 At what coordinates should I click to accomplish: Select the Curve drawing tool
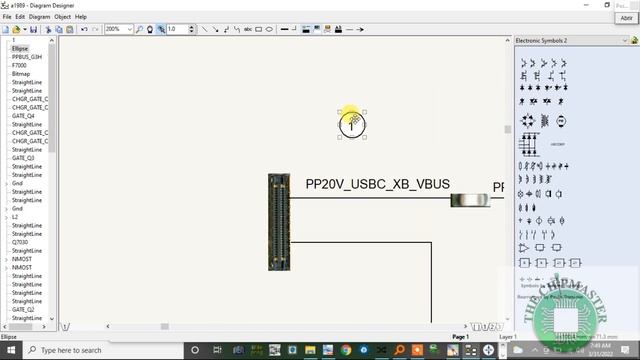click(x=237, y=29)
